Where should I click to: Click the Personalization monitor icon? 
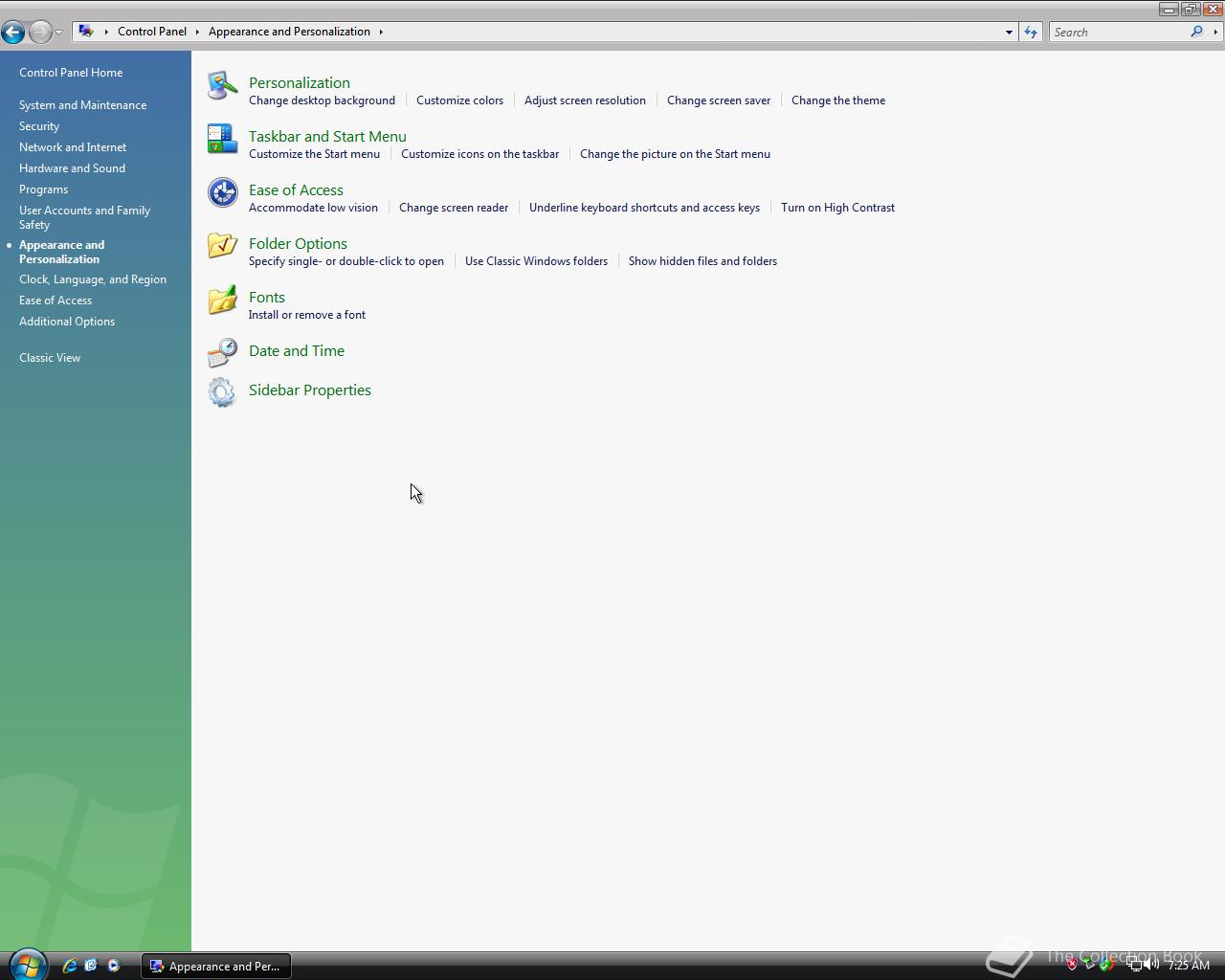point(222,85)
